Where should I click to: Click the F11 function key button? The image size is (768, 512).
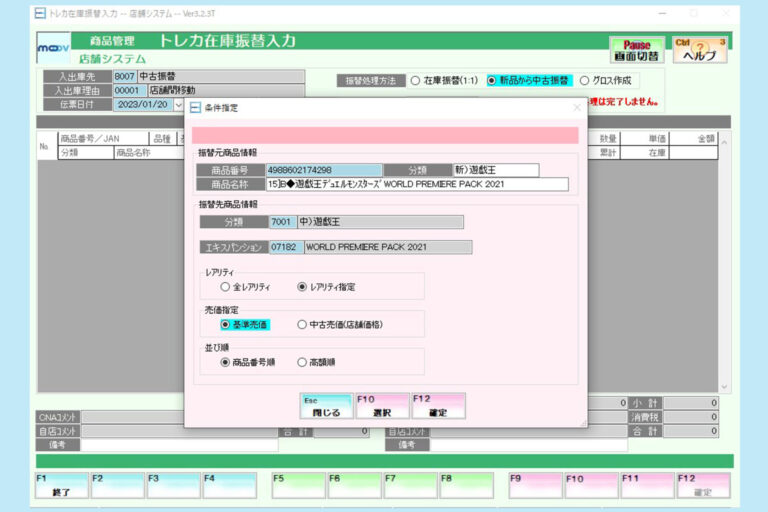click(648, 485)
